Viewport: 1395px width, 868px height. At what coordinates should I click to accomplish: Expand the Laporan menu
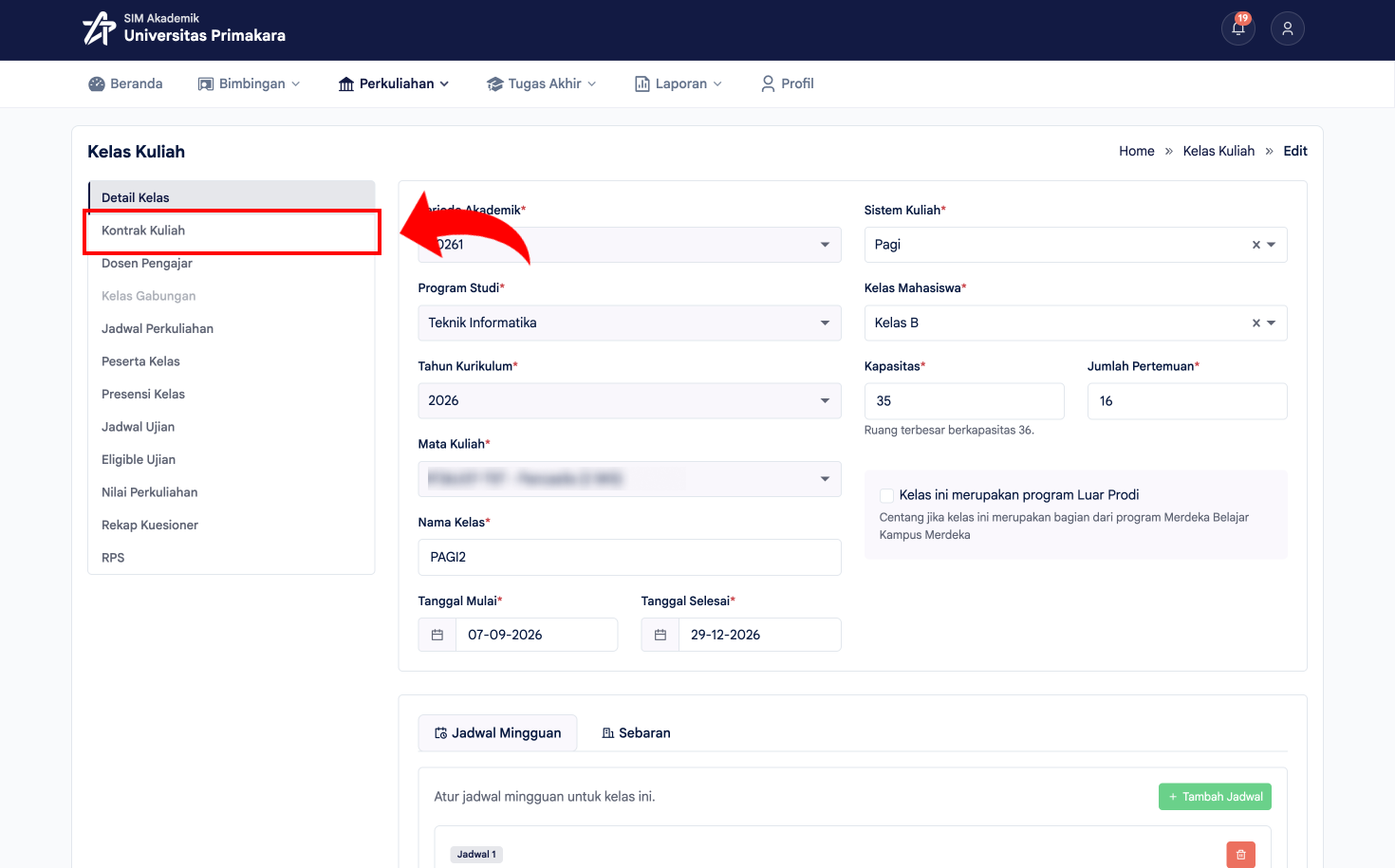679,83
